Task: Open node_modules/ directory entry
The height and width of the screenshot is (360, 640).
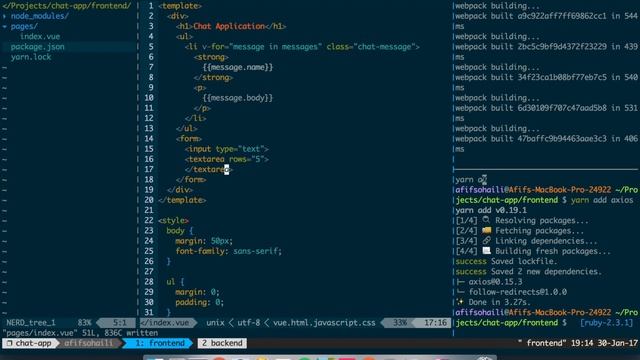Action: tap(40, 16)
